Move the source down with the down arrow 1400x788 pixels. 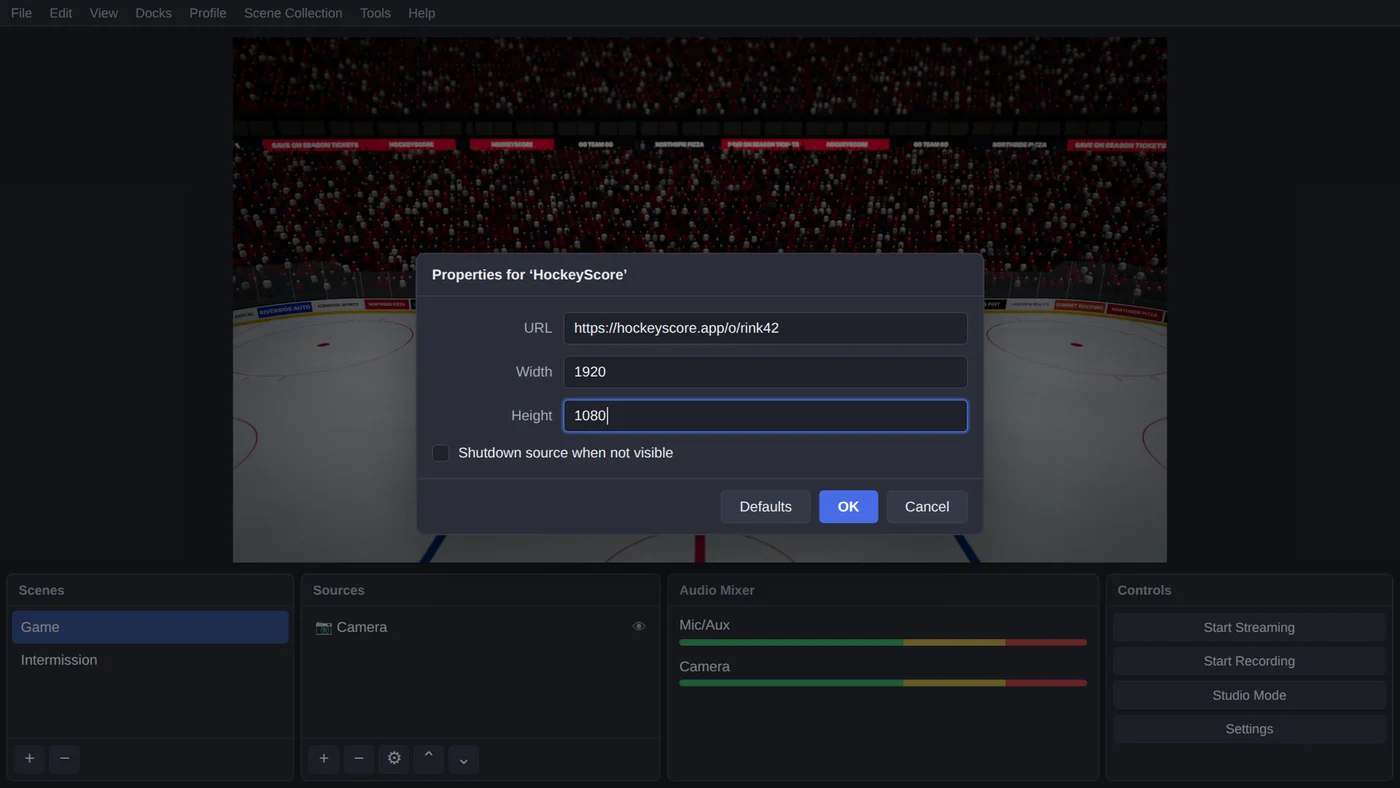pyautogui.click(x=464, y=759)
